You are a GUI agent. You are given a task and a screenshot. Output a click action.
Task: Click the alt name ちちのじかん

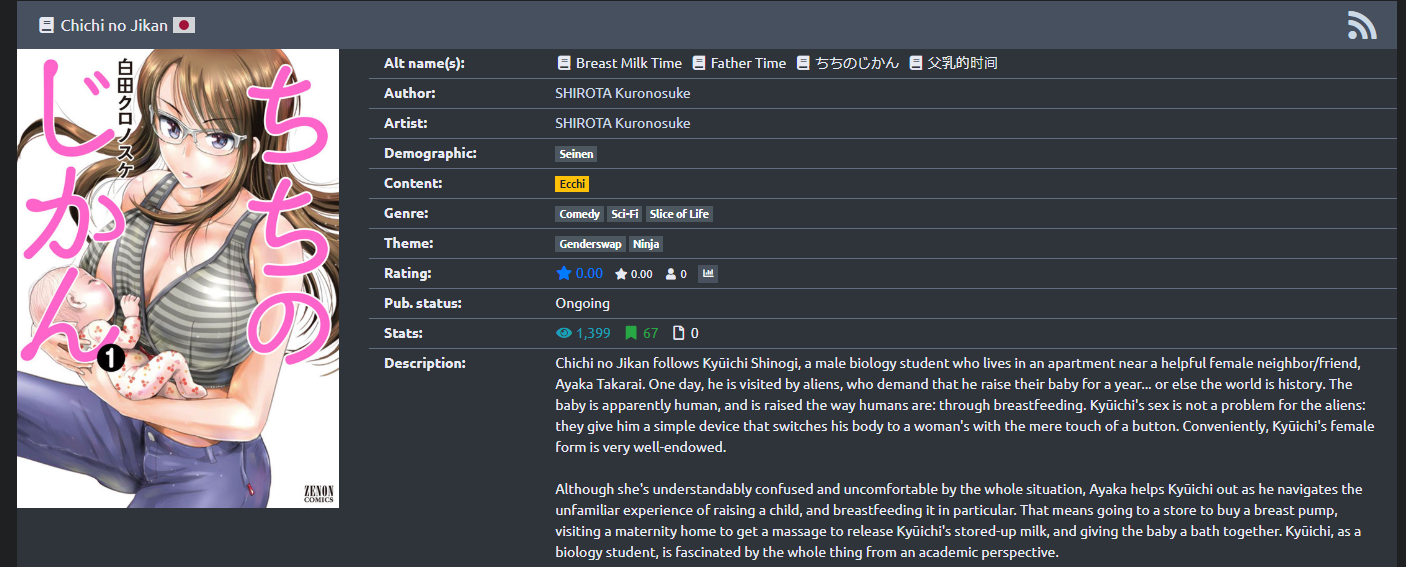click(x=857, y=63)
